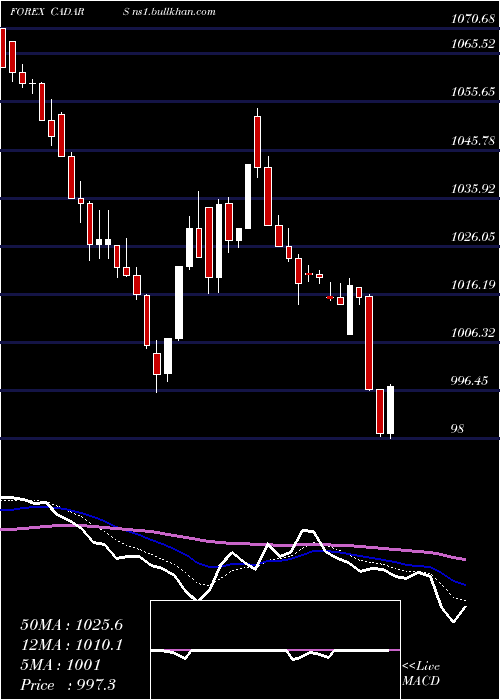Viewport: 500px width, 700px height.
Task: Select the 50MA : 1025.6 reading
Action: coord(72,625)
